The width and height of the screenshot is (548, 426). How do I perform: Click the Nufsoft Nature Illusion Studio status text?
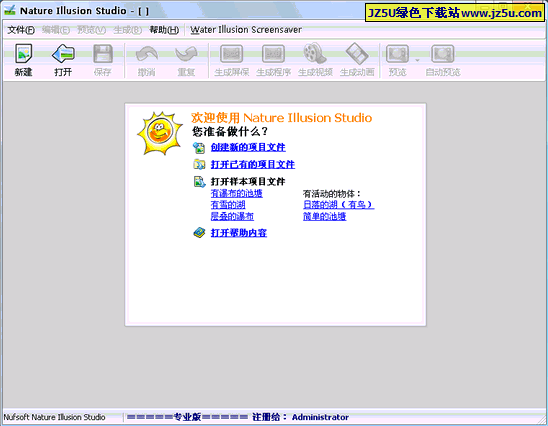55,417
